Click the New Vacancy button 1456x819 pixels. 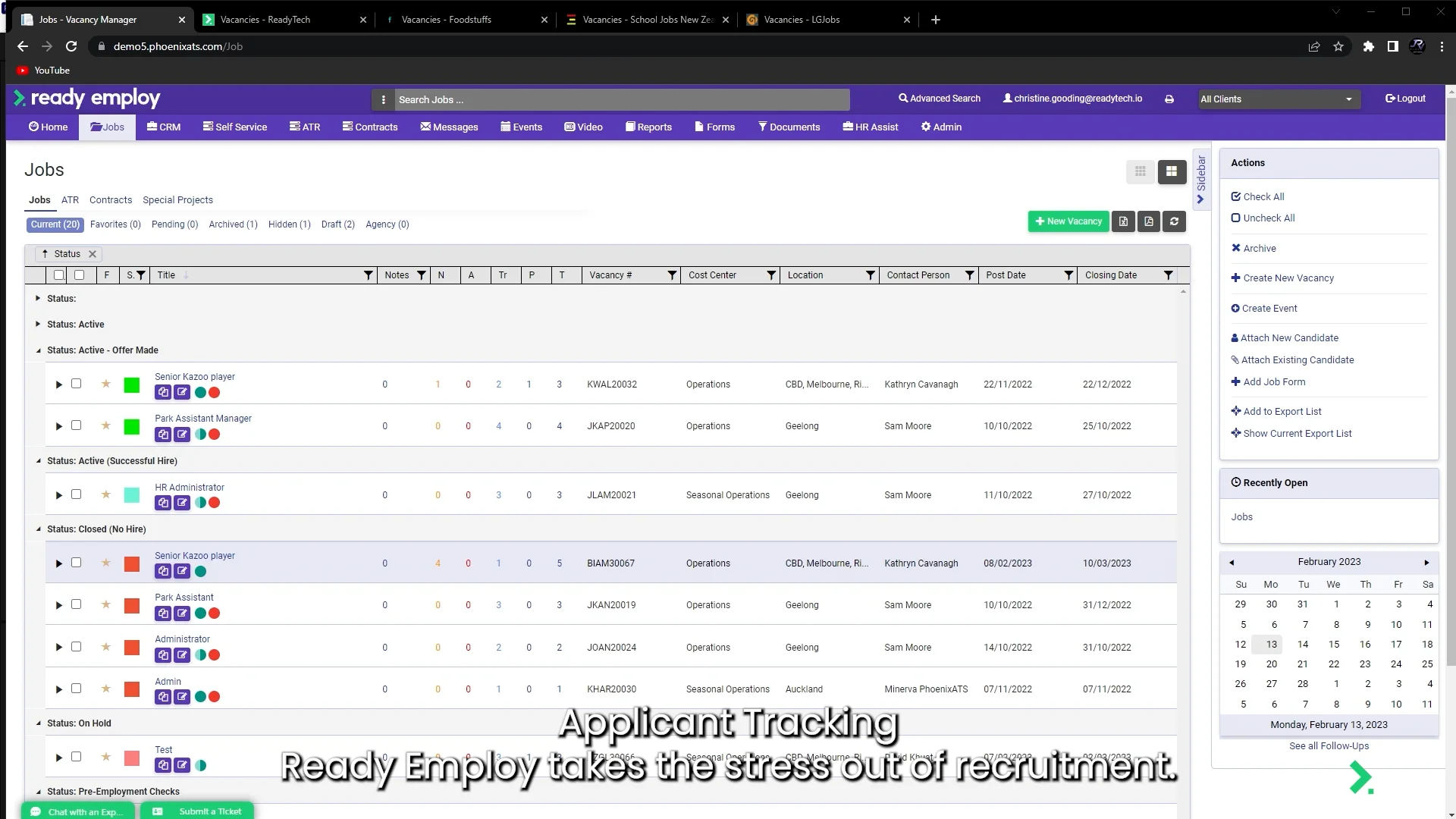coord(1068,221)
